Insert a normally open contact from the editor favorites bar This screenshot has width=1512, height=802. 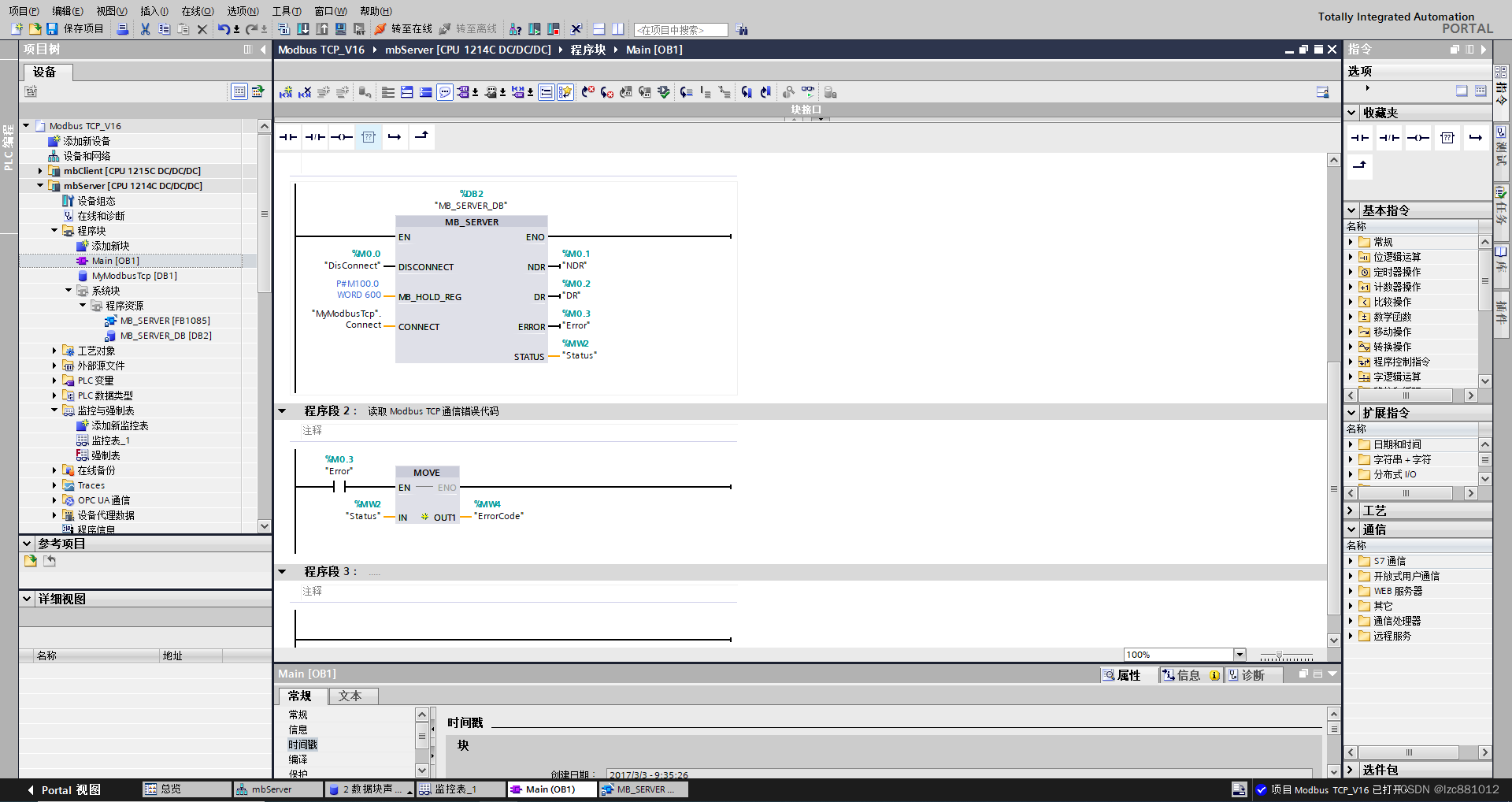click(x=288, y=137)
